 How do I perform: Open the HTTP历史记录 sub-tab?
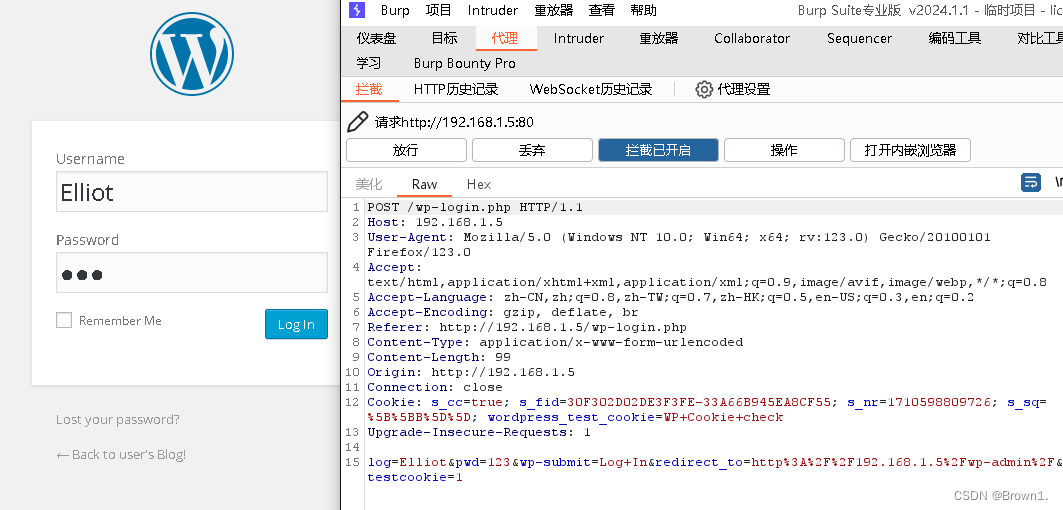click(456, 90)
